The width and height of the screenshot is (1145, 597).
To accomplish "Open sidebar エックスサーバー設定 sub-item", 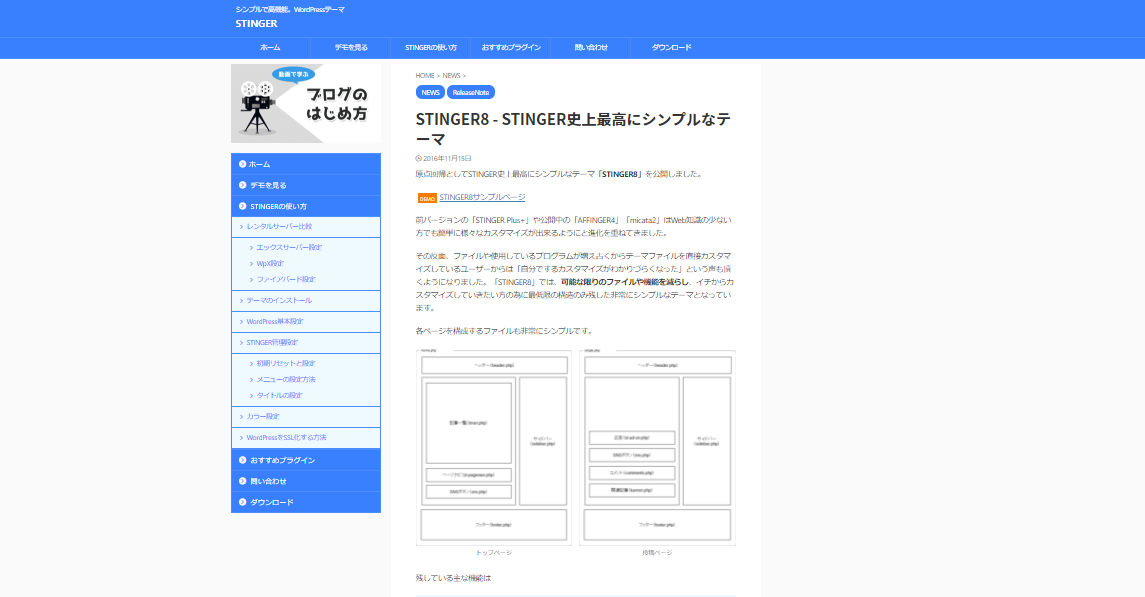I will click(289, 247).
